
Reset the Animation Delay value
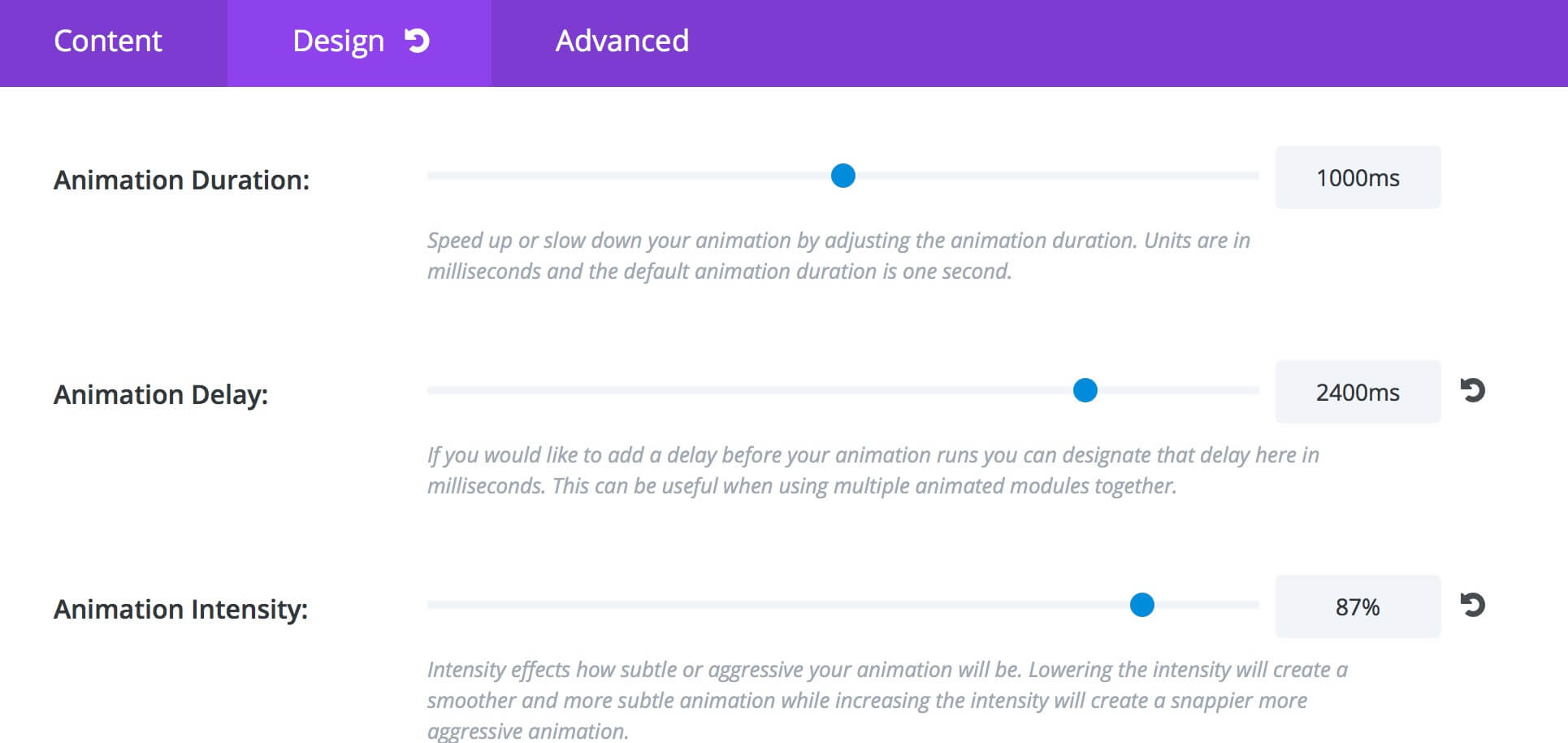click(1472, 391)
